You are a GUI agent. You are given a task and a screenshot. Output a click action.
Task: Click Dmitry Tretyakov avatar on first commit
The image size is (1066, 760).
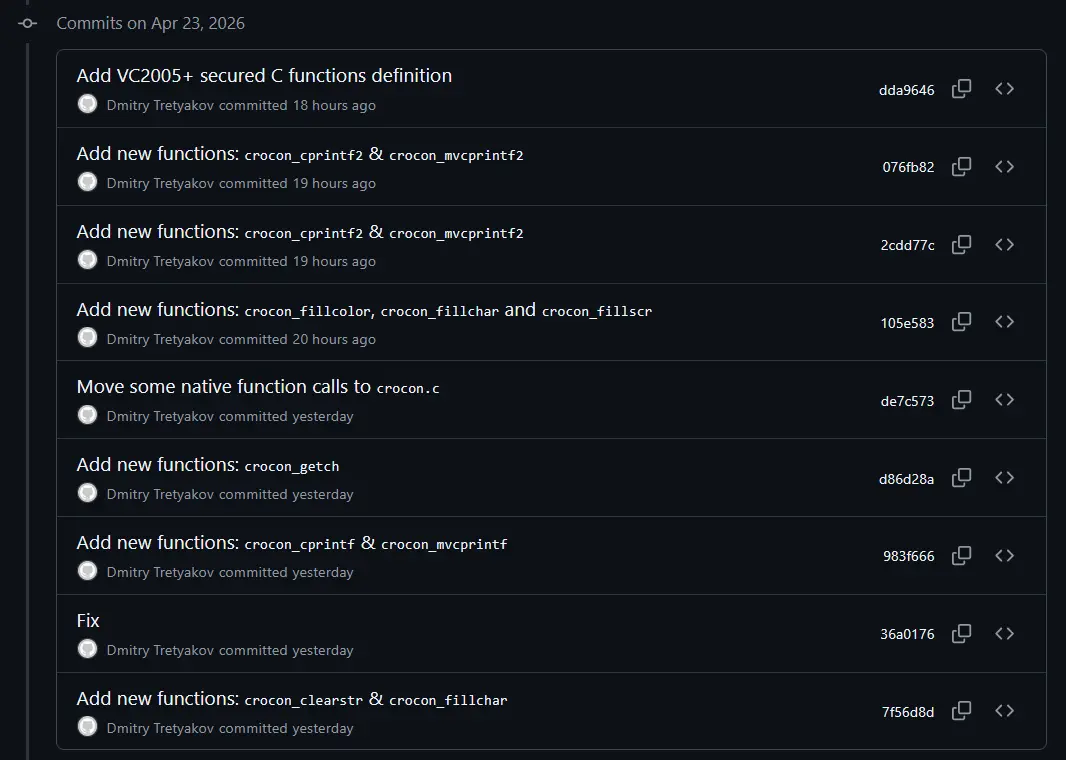tap(88, 104)
